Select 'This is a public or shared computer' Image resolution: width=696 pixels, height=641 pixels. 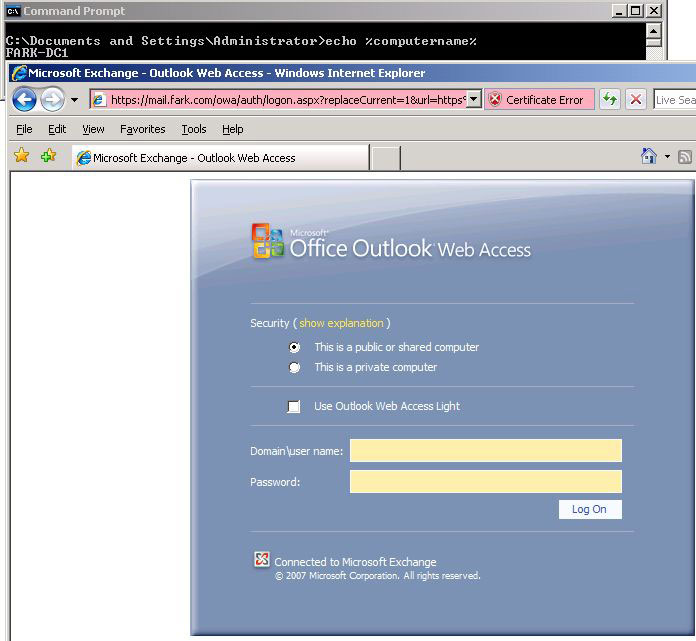(x=294, y=347)
